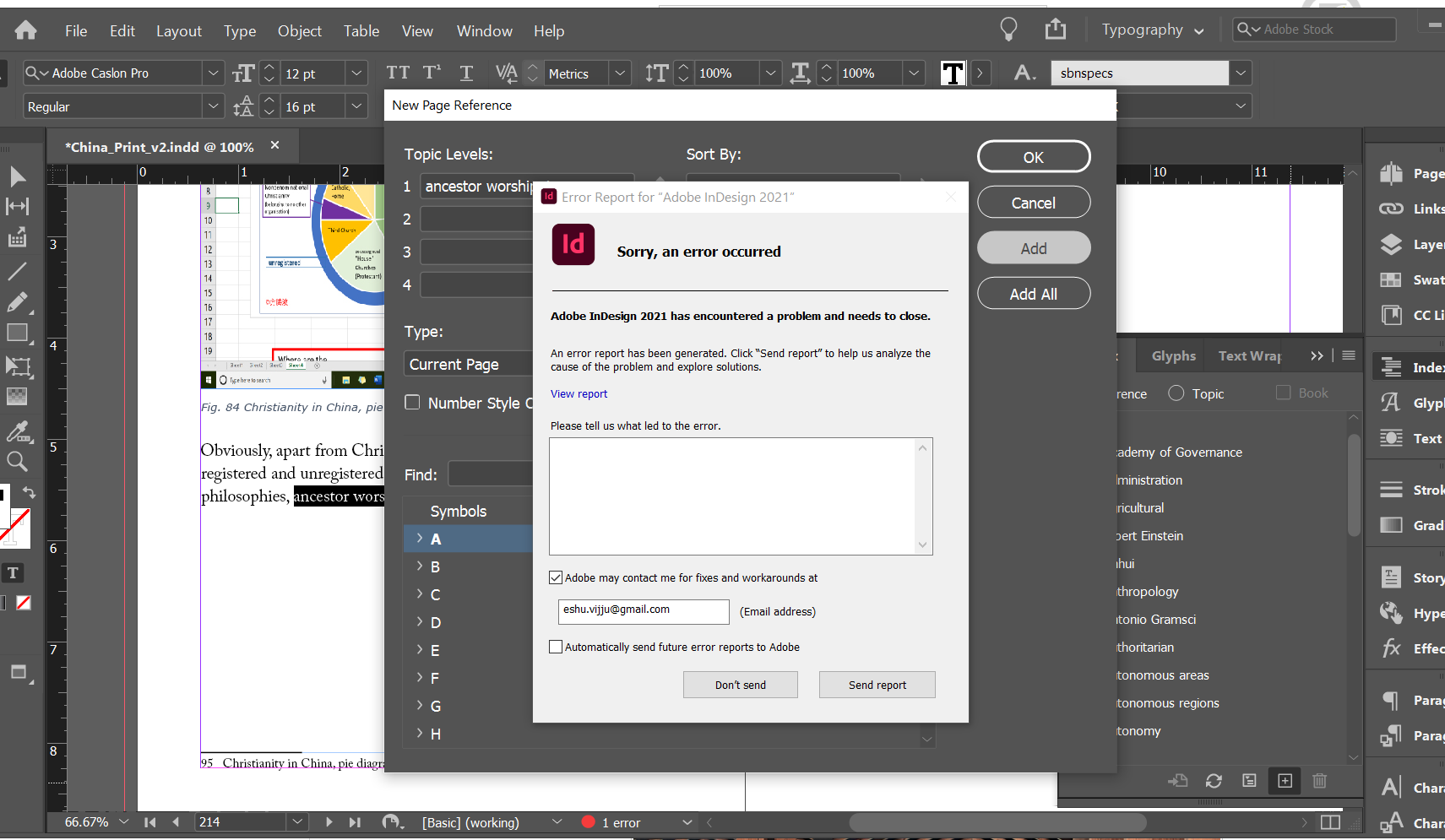Select the Topic radio button
The width and height of the screenshot is (1445, 840).
coord(1176,393)
